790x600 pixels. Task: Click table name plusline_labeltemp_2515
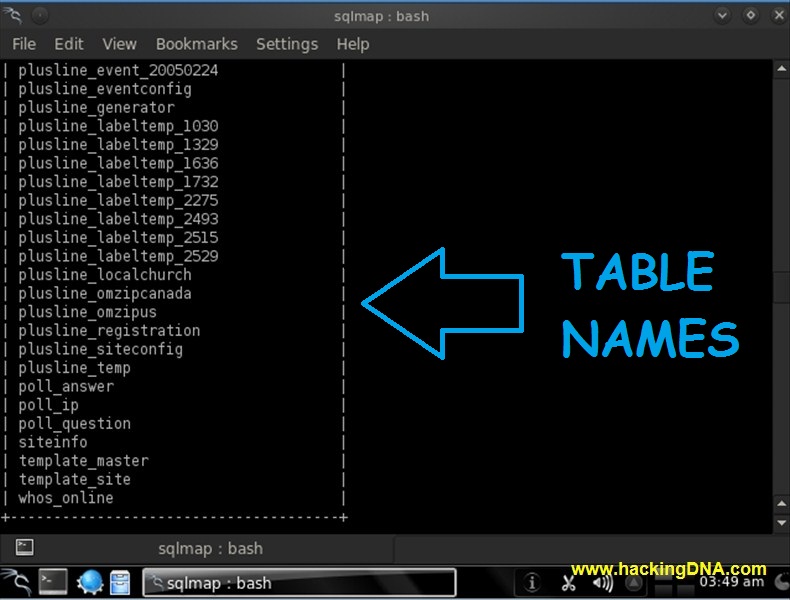pyautogui.click(x=118, y=238)
